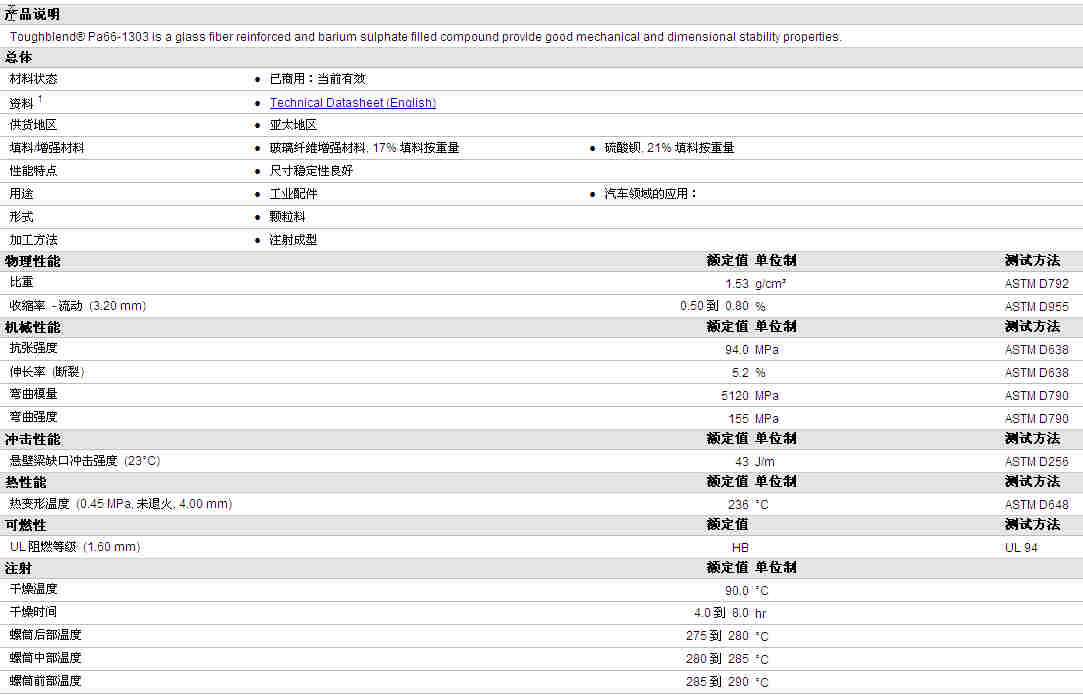Select the 280 到 285 °C value

[727, 659]
